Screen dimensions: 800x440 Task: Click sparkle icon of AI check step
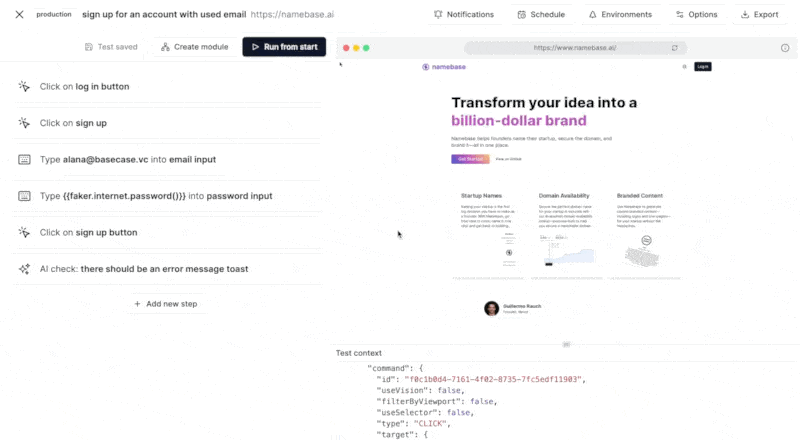[24, 269]
